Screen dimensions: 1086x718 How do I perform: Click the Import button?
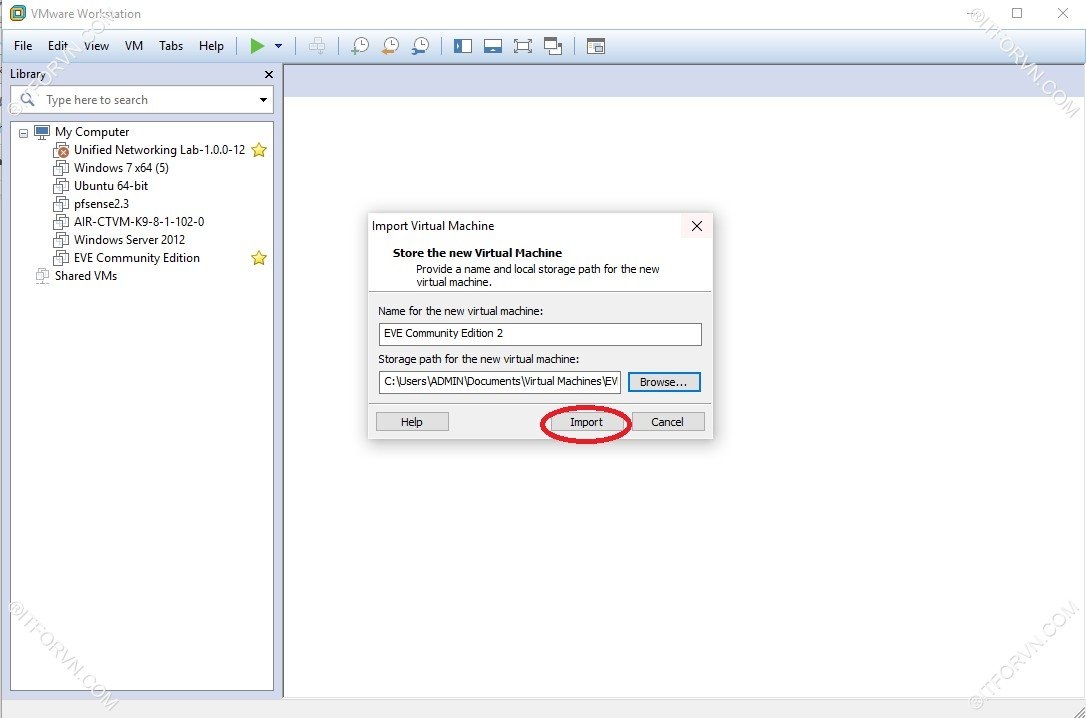[x=586, y=422]
